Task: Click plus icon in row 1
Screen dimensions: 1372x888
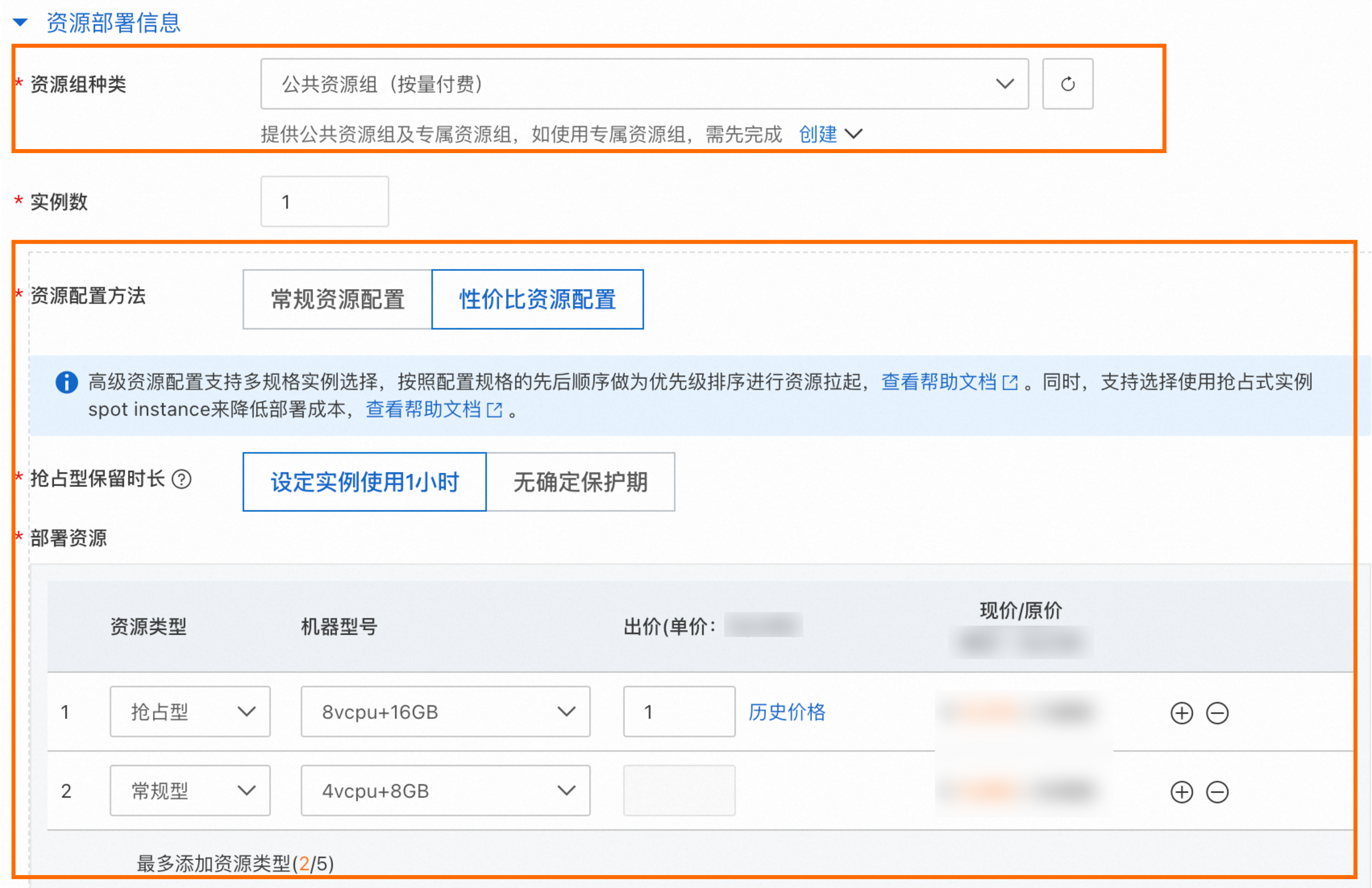Action: coord(1182,713)
